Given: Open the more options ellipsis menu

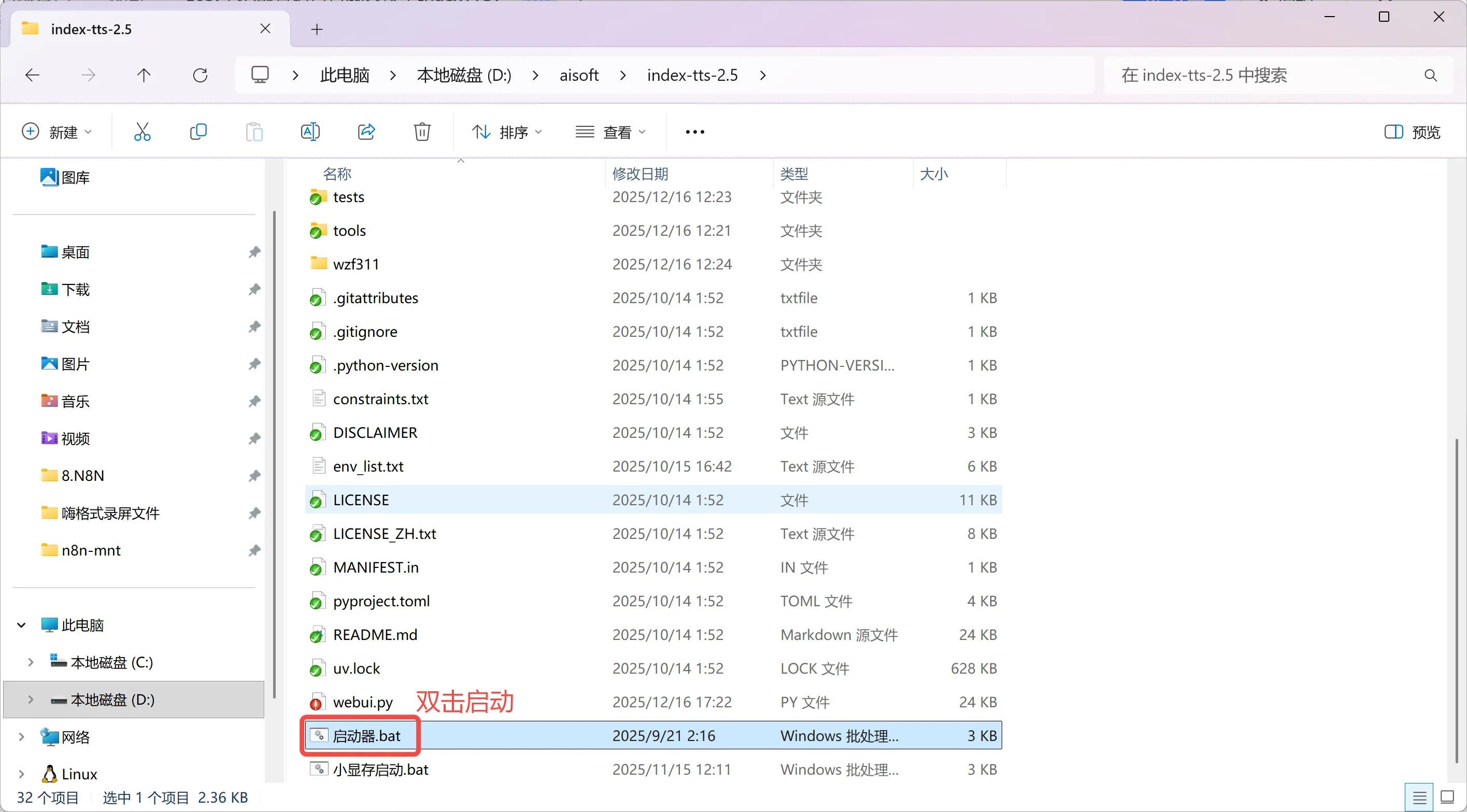Looking at the screenshot, I should click(x=695, y=132).
